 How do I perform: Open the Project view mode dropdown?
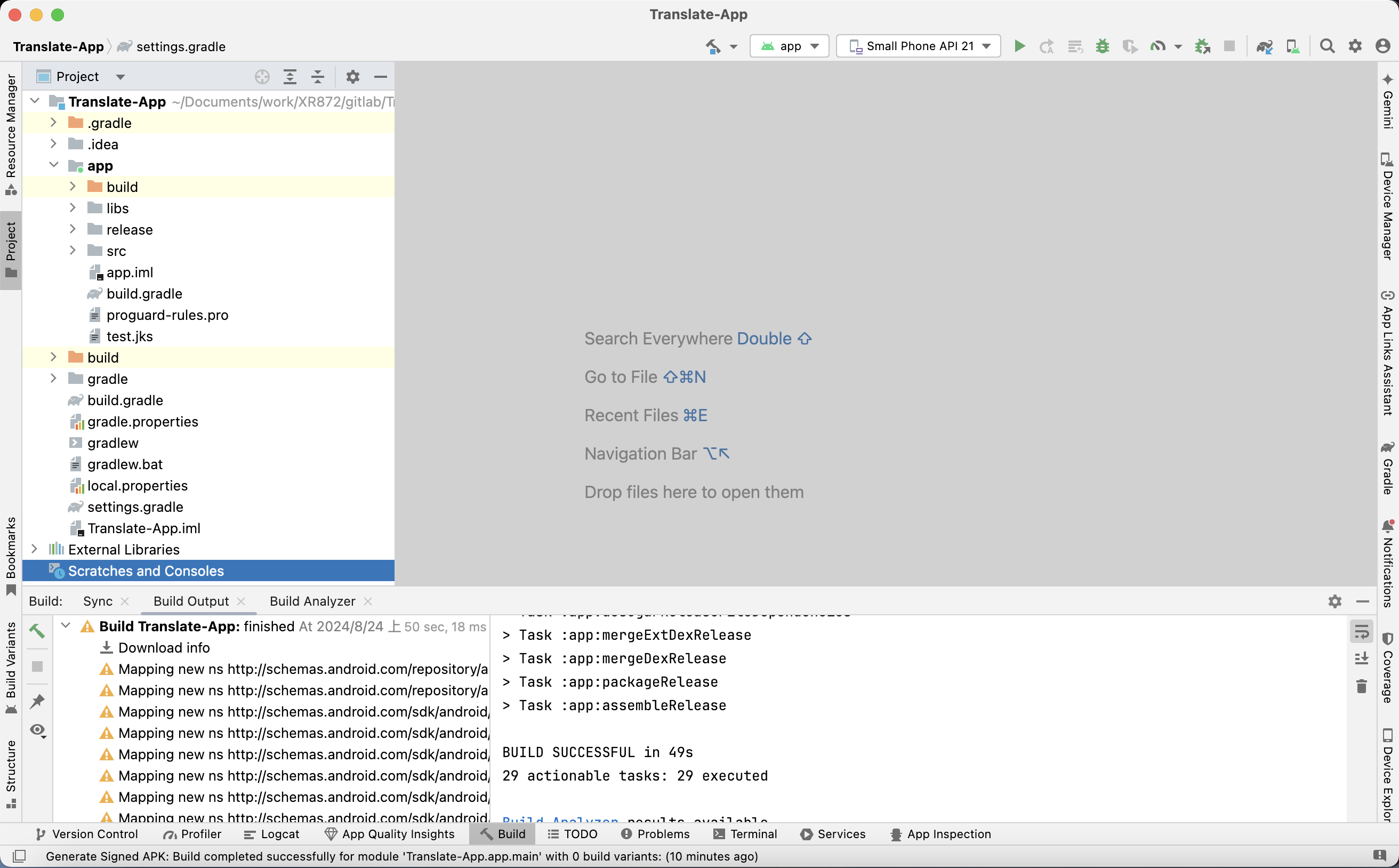(x=81, y=76)
